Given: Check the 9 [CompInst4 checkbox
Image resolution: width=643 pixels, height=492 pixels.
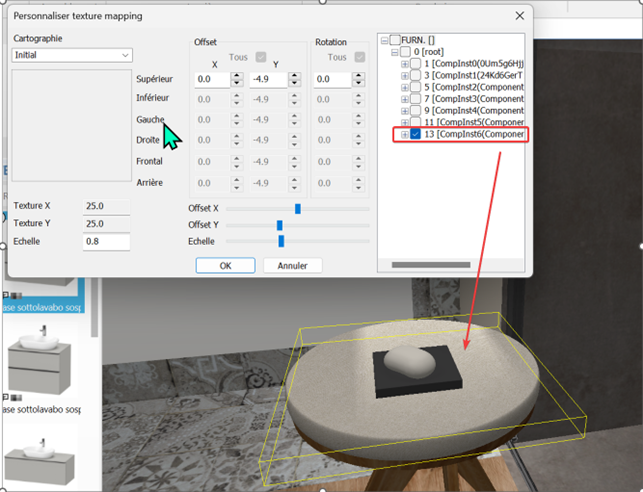Looking at the screenshot, I should [415, 111].
